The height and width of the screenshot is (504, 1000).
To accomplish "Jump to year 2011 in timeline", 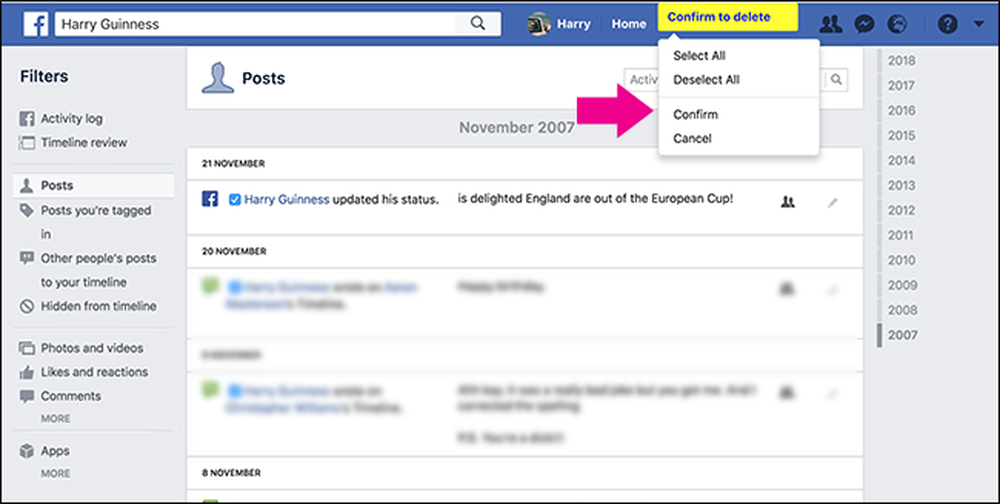I will (901, 235).
